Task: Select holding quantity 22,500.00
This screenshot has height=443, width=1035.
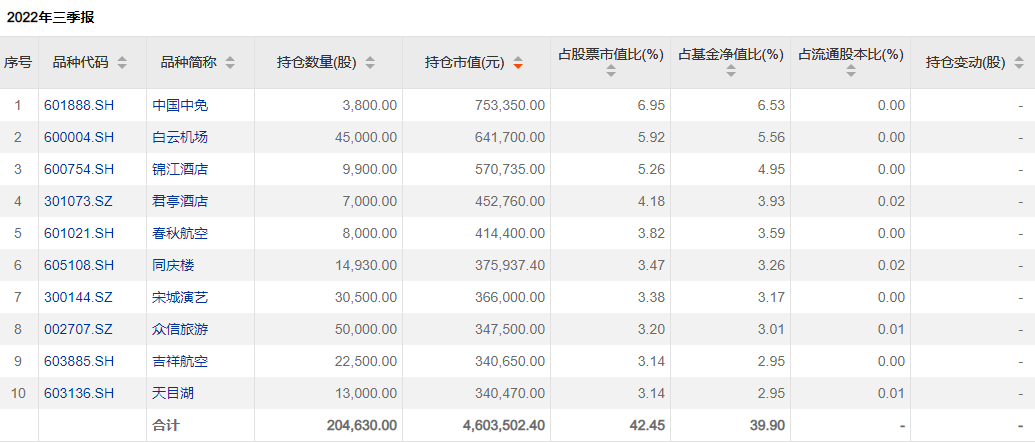Action: tap(366, 362)
